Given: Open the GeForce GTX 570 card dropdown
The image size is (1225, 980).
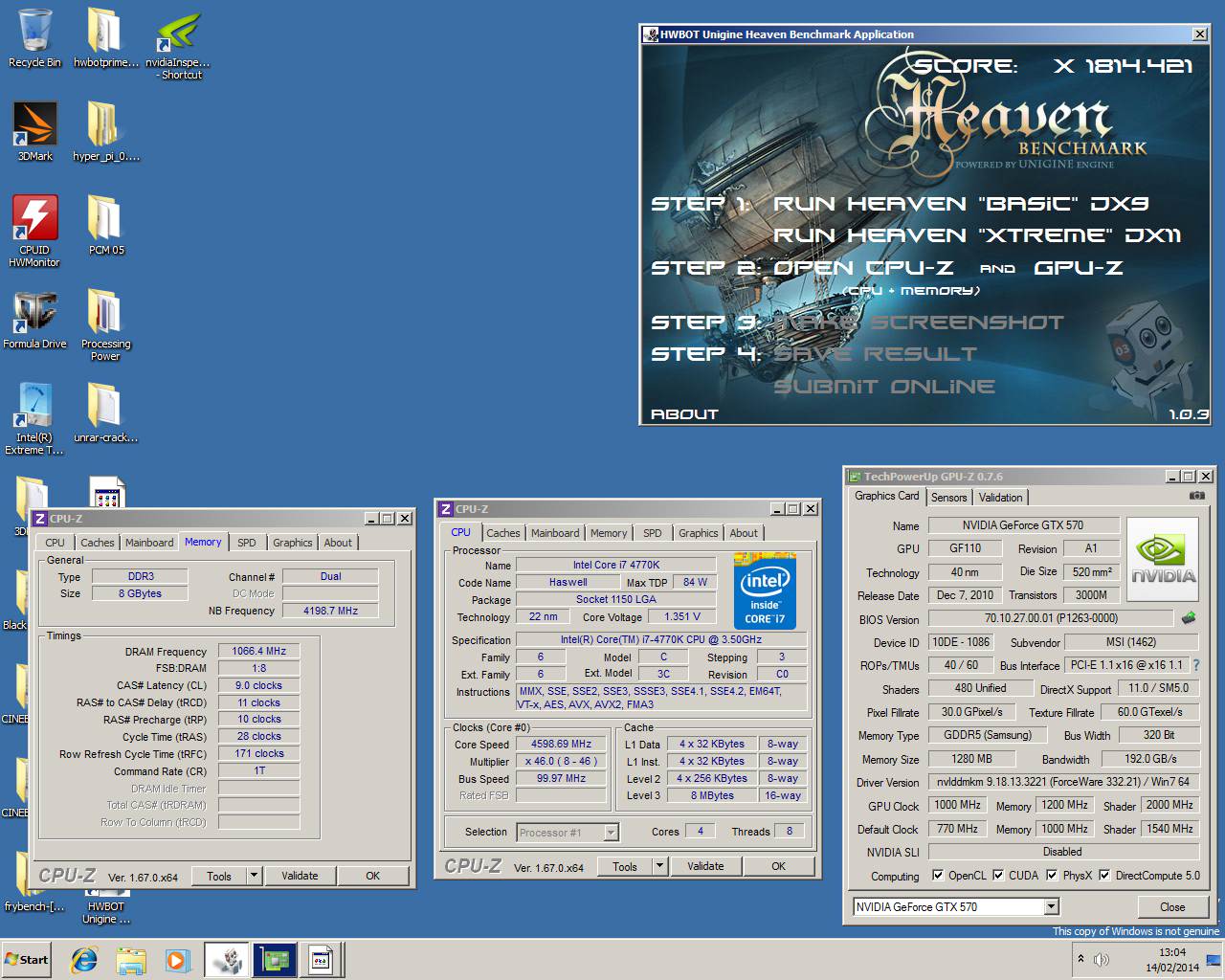Looking at the screenshot, I should pos(1051,906).
